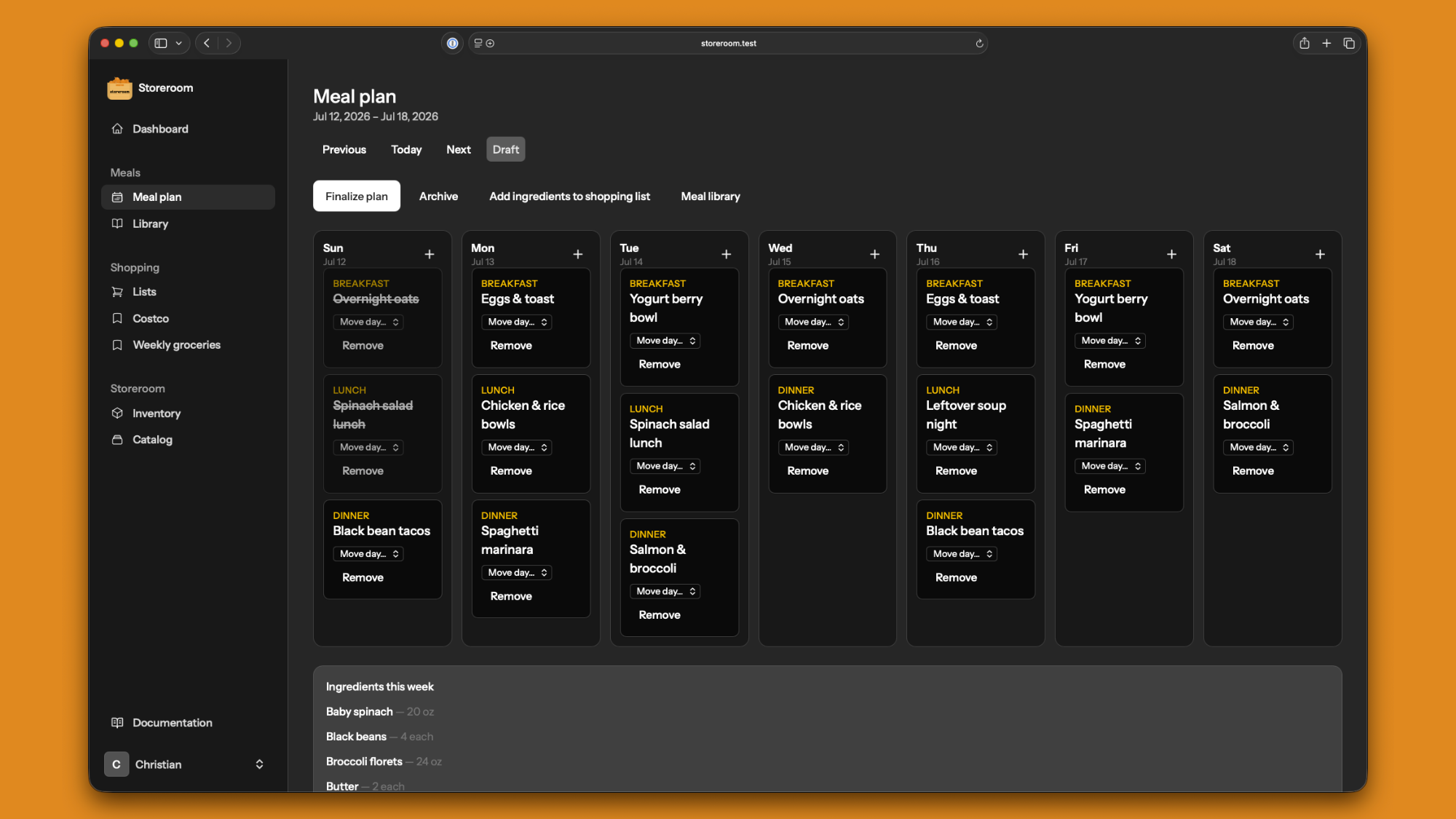This screenshot has width=1456, height=819.
Task: Click Black beans ingredient entry
Action: 379,737
